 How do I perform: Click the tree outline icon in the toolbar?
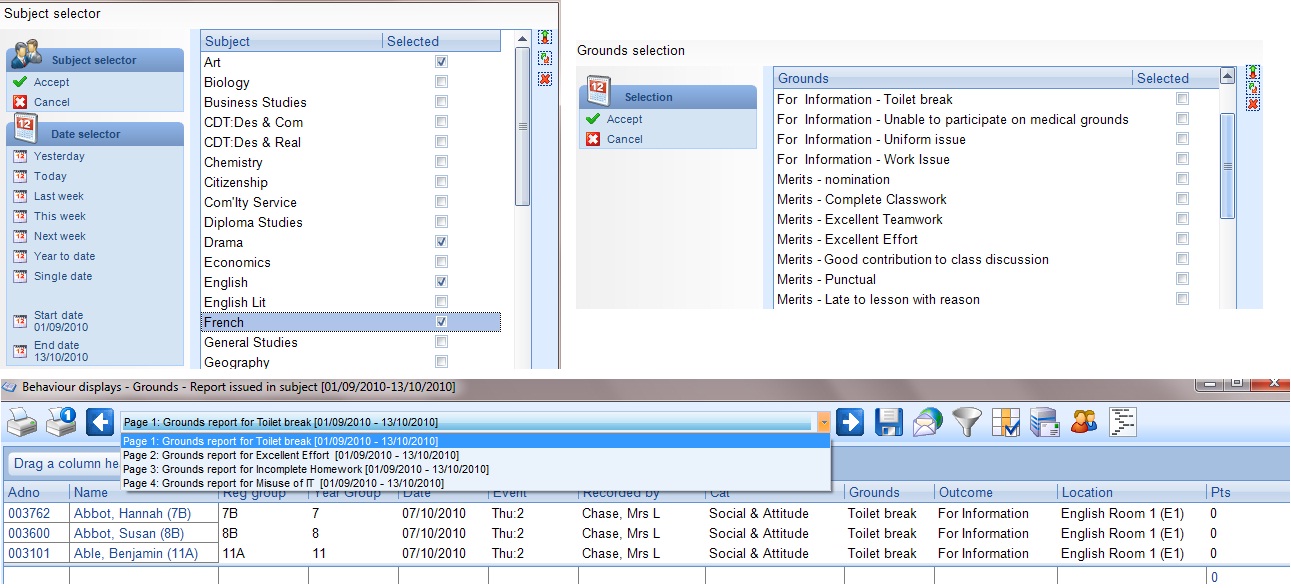(1123, 422)
